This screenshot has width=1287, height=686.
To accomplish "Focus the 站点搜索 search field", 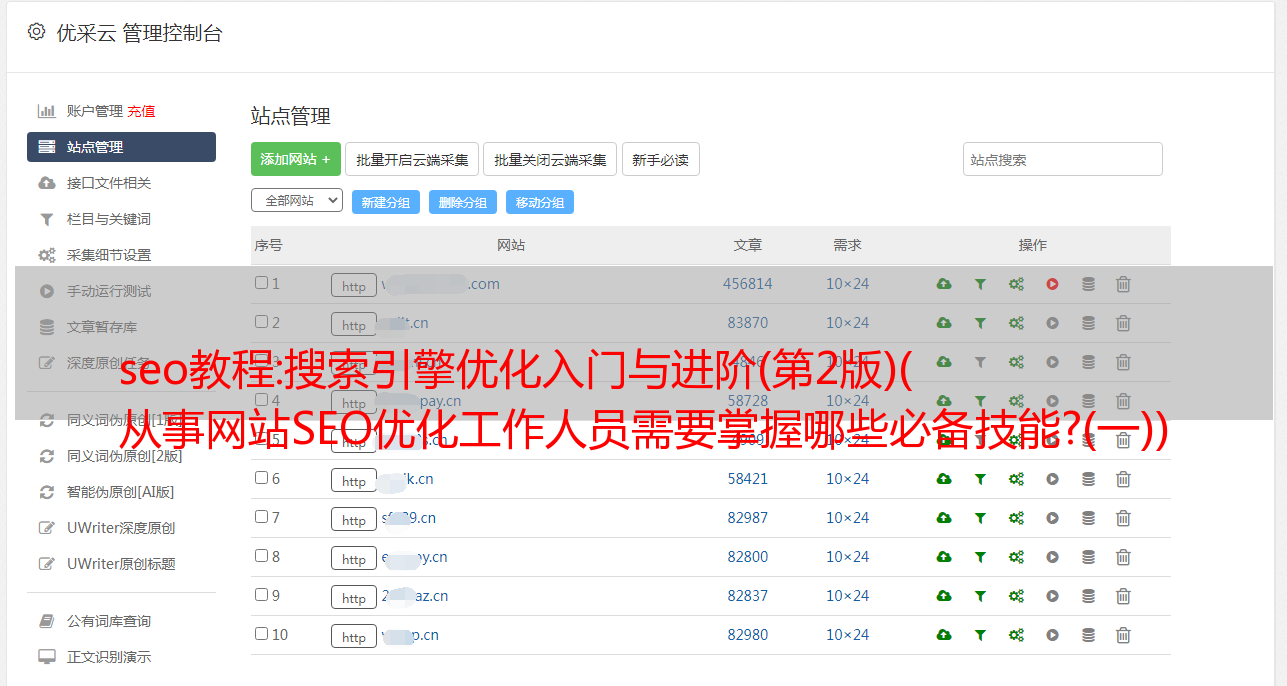I will [x=1063, y=159].
